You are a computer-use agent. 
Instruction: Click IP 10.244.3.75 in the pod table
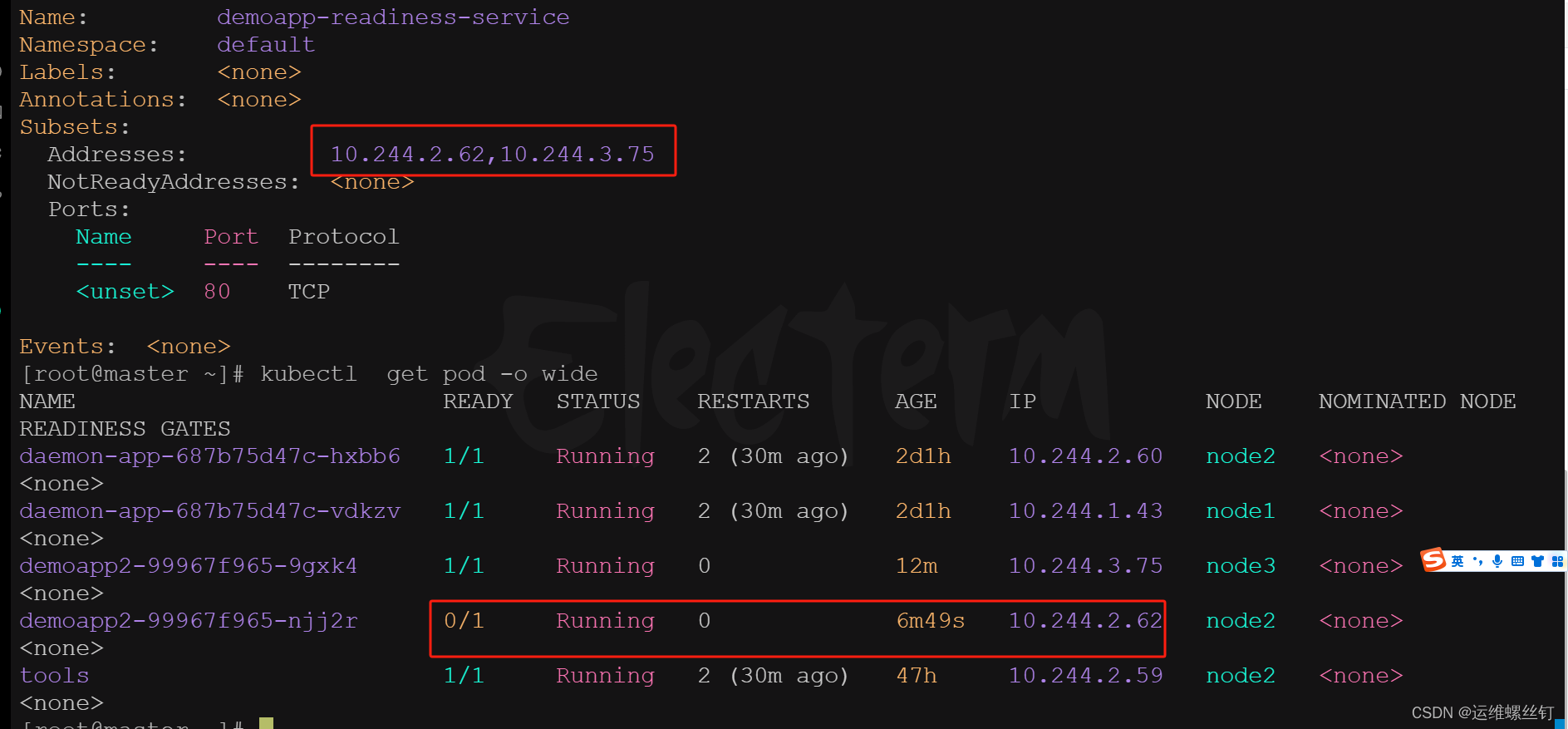pyautogui.click(x=1085, y=566)
